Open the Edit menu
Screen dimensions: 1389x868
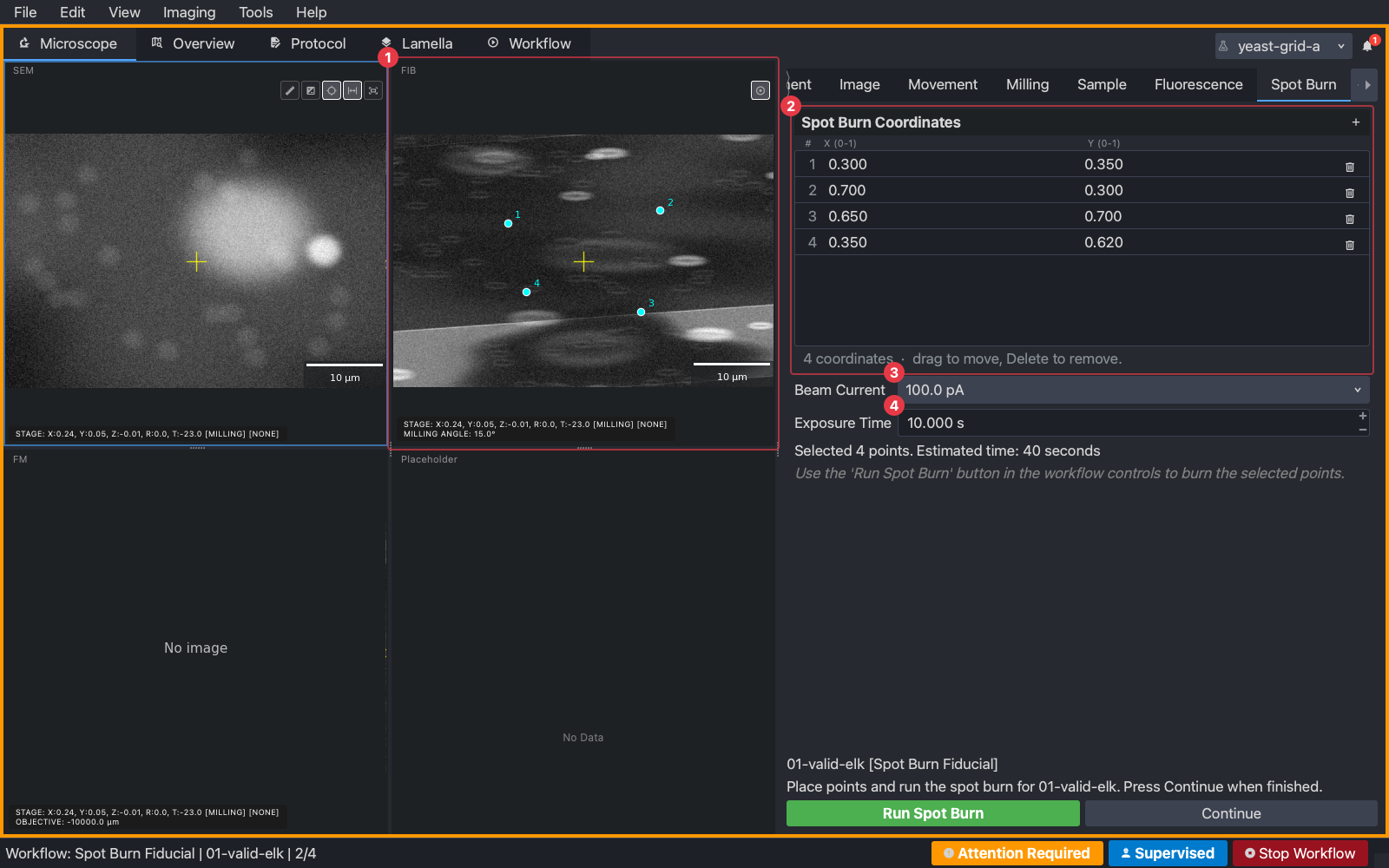coord(72,12)
